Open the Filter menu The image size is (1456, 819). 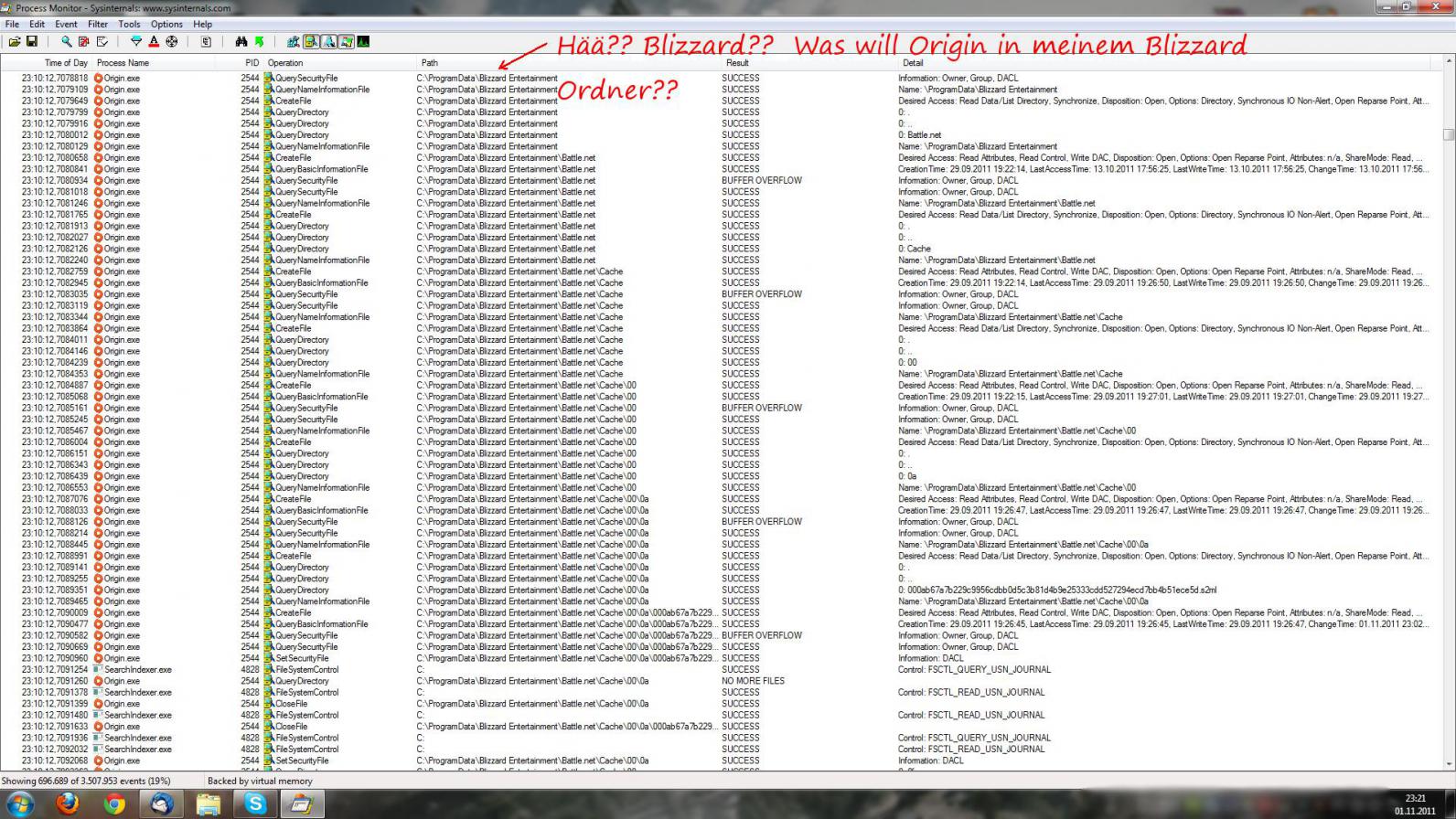coord(98,24)
